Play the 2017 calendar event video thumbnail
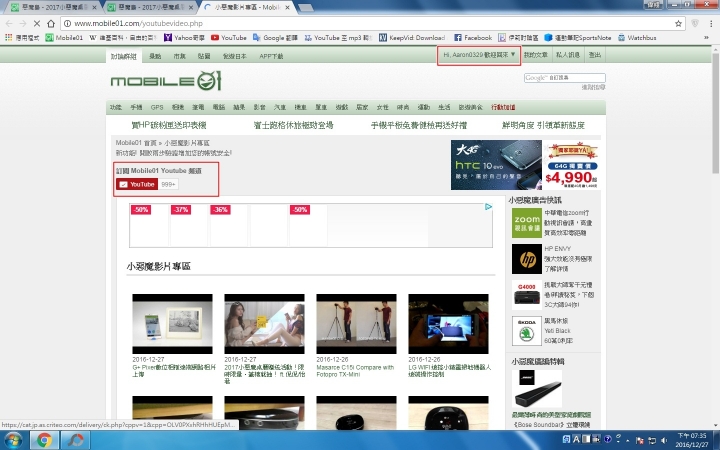 [x=264, y=324]
